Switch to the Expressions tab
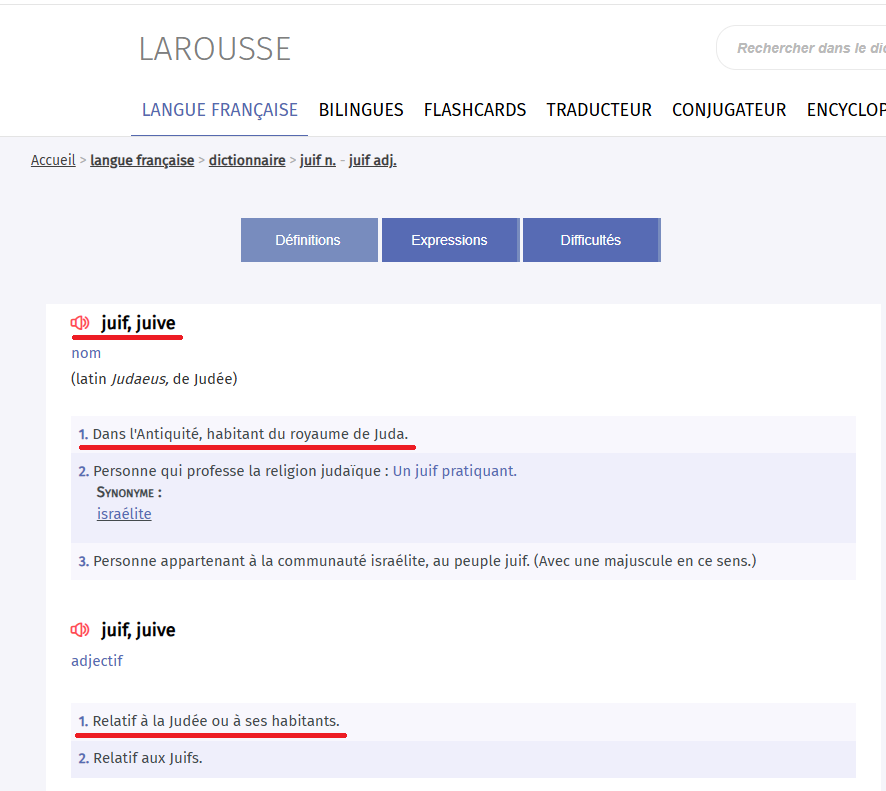The height and width of the screenshot is (791, 886). 449,240
